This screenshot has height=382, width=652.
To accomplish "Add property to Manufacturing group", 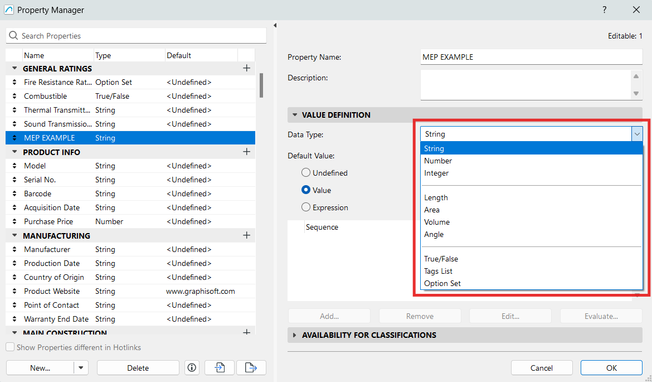I will (x=247, y=235).
